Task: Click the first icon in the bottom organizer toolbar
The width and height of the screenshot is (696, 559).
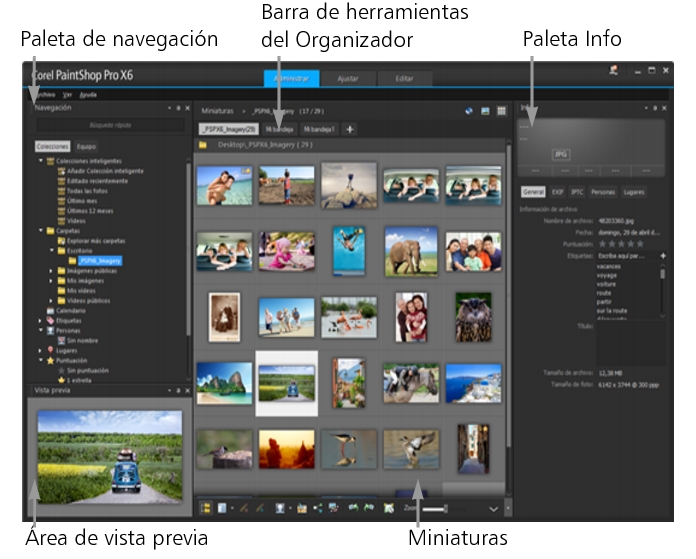Action: pos(205,508)
